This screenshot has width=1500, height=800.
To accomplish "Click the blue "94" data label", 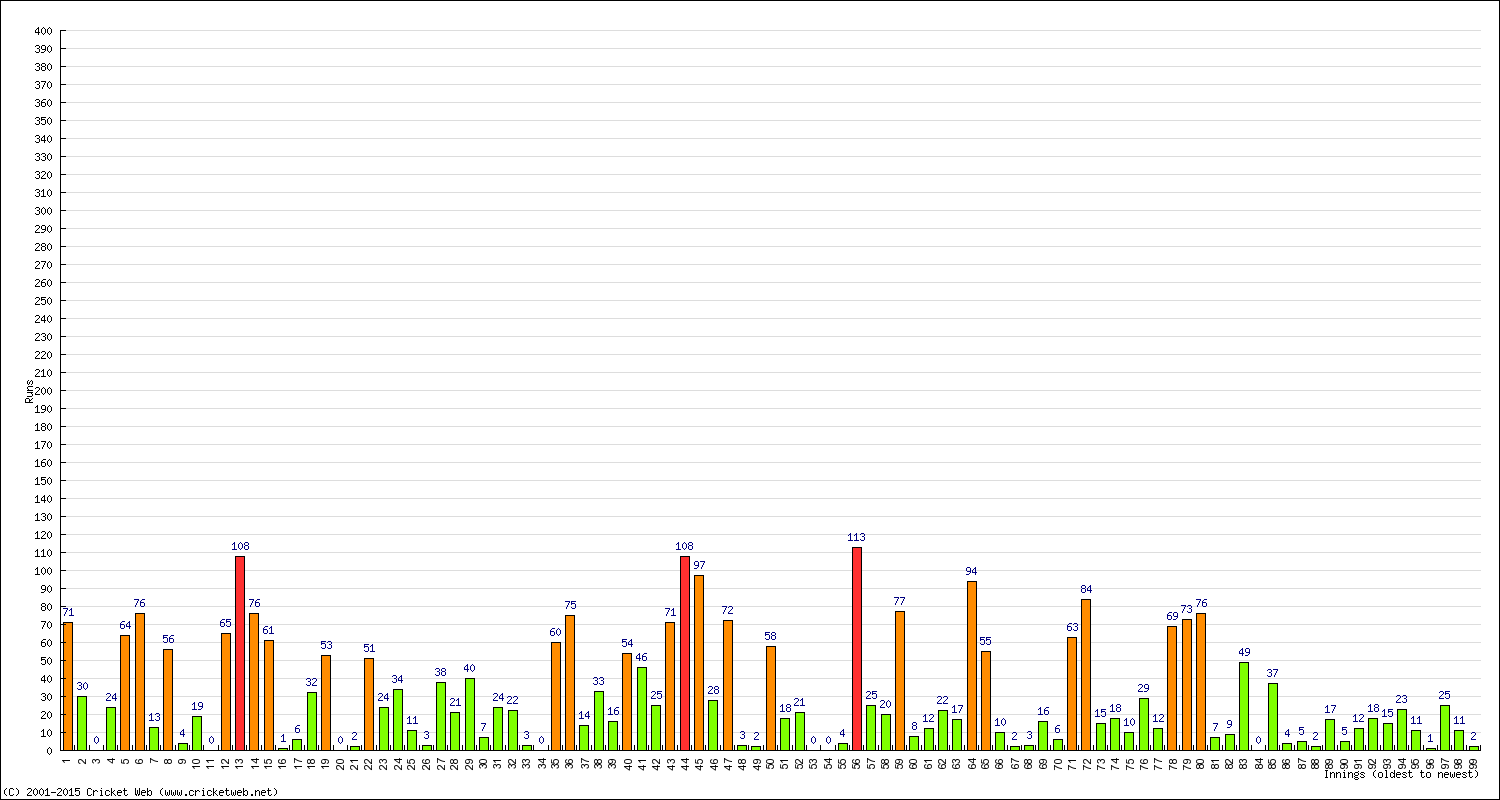I will point(972,572).
